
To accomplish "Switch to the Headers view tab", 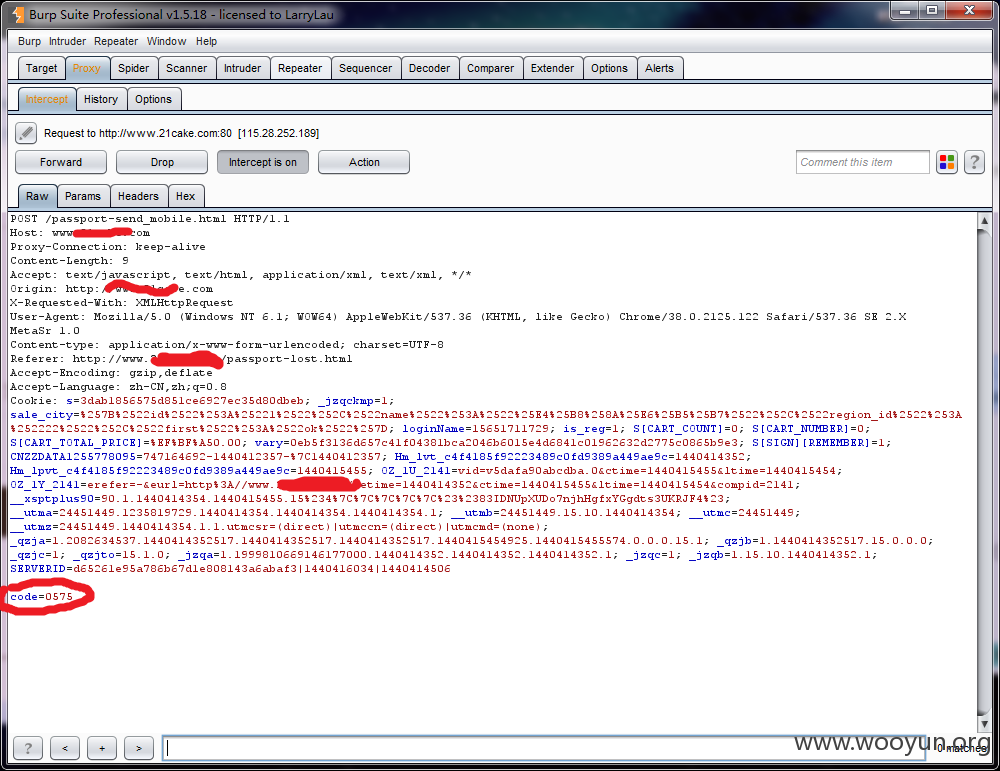I will point(138,196).
